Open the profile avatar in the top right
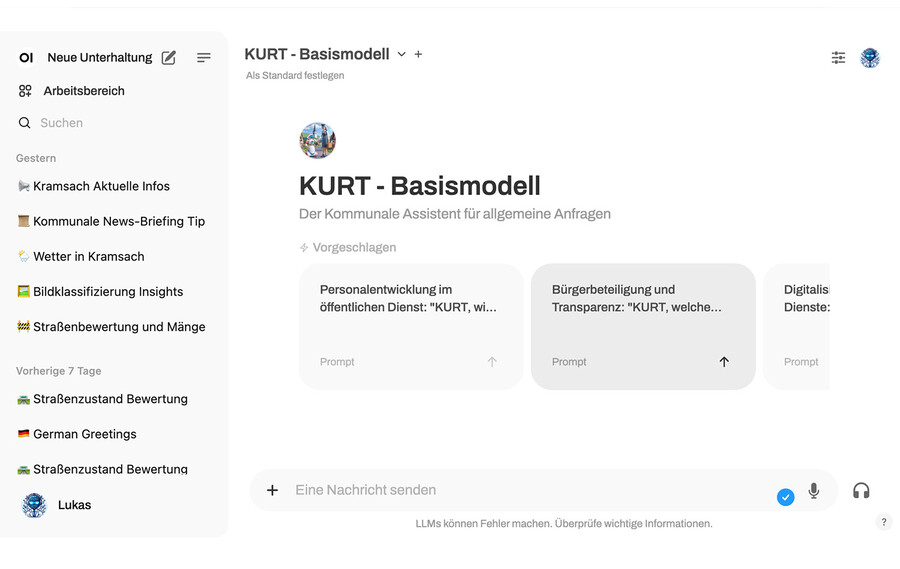Image resolution: width=900 pixels, height=569 pixels. [x=870, y=57]
